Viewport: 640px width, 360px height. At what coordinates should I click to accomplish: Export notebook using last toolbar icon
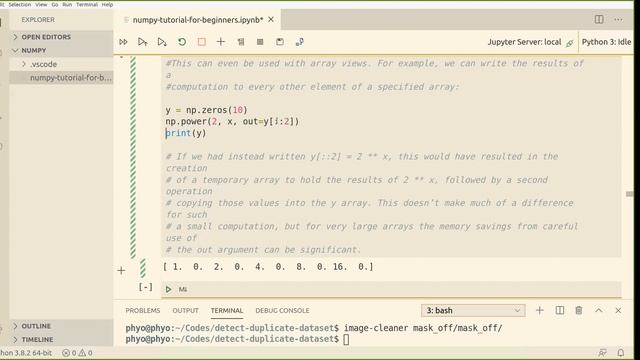click(x=300, y=42)
